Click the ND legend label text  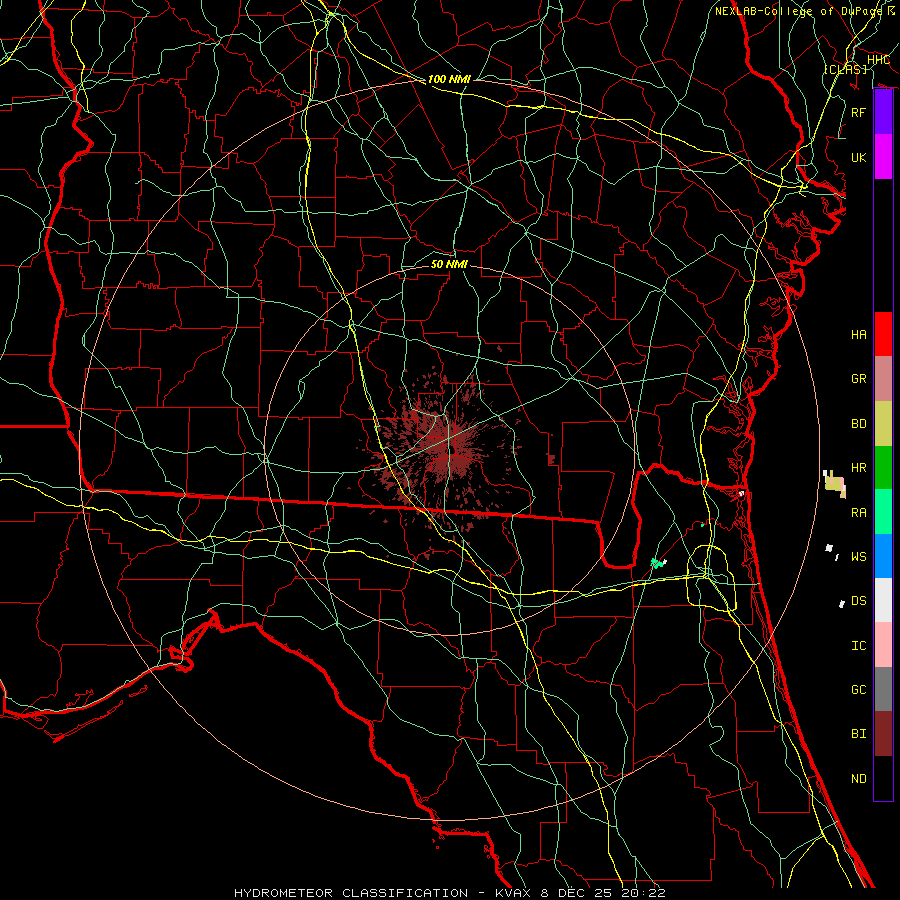point(859,779)
